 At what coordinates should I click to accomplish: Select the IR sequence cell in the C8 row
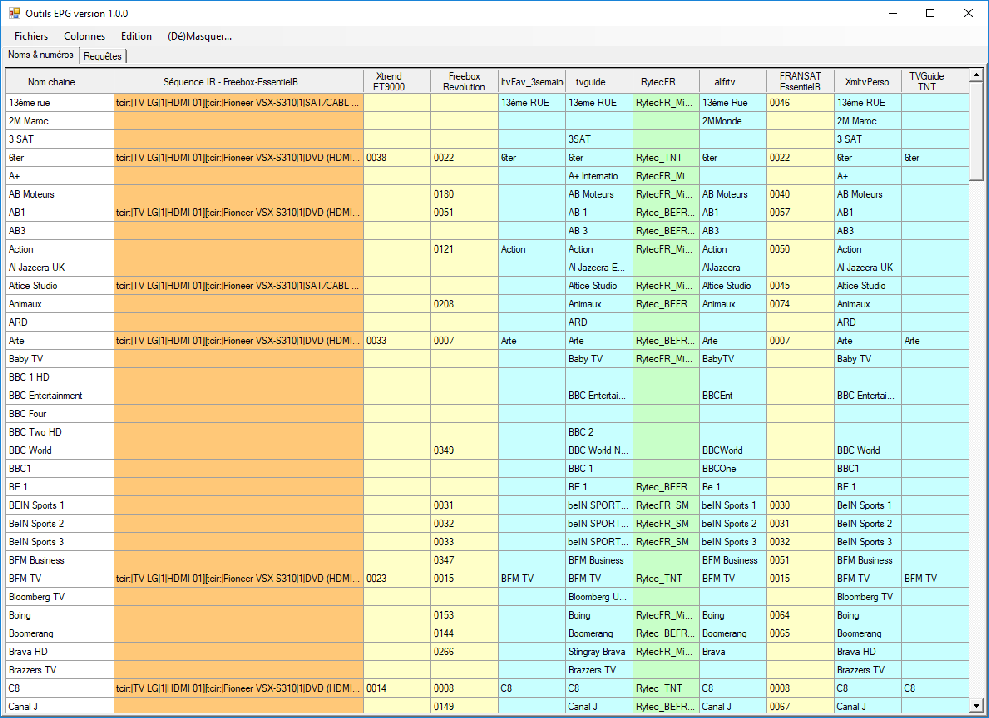[x=239, y=688]
